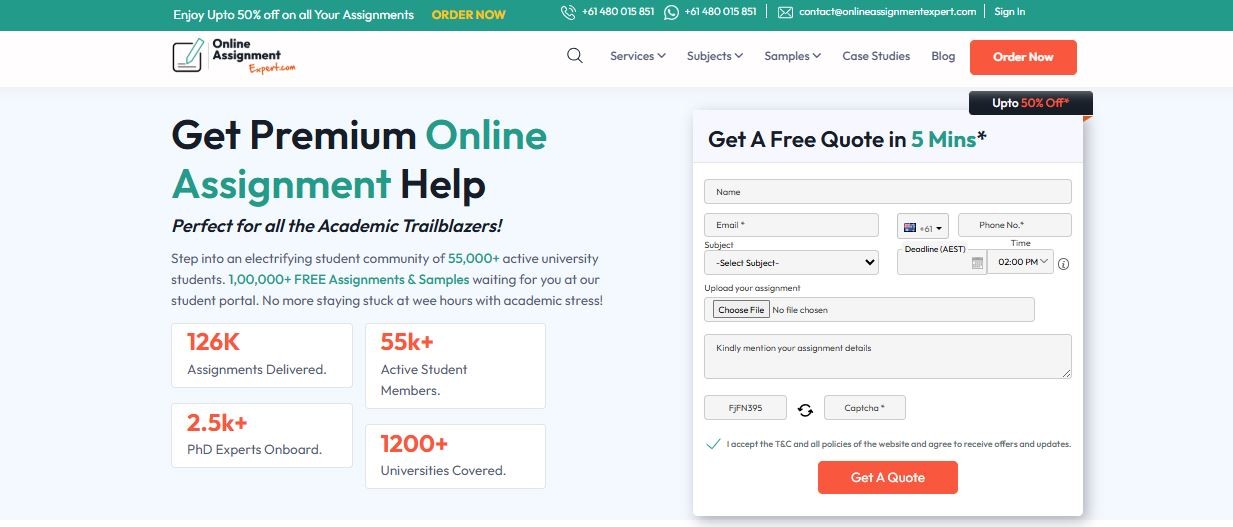Click the Online Assignment Expert logo
1233x527 pixels.
tap(234, 56)
